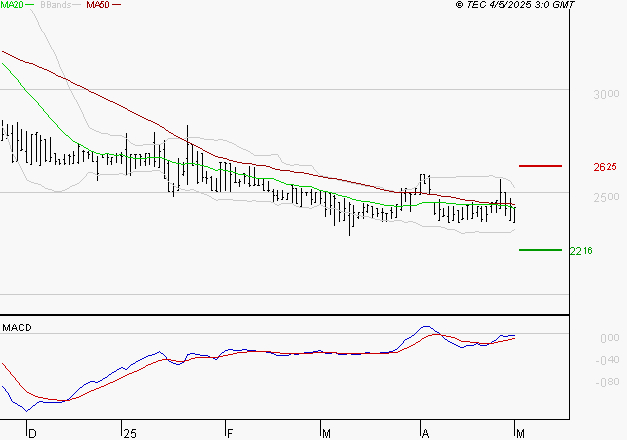Click the red line swatch beside MA60
Image resolution: width=627 pixels, height=440 pixels.
coord(117,5)
